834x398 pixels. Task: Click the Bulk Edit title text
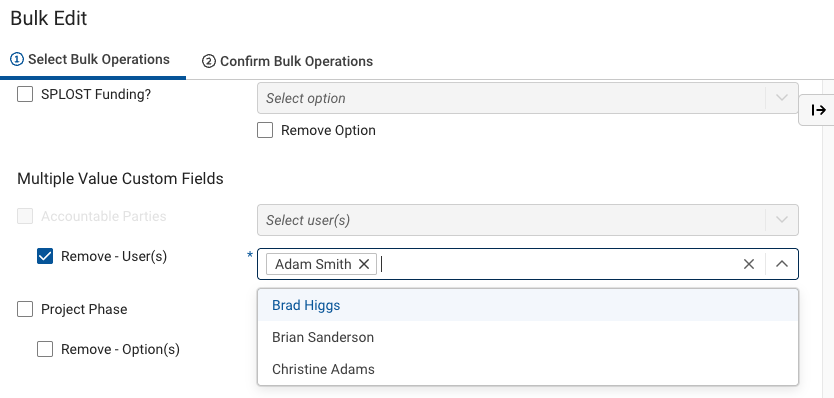[x=48, y=19]
